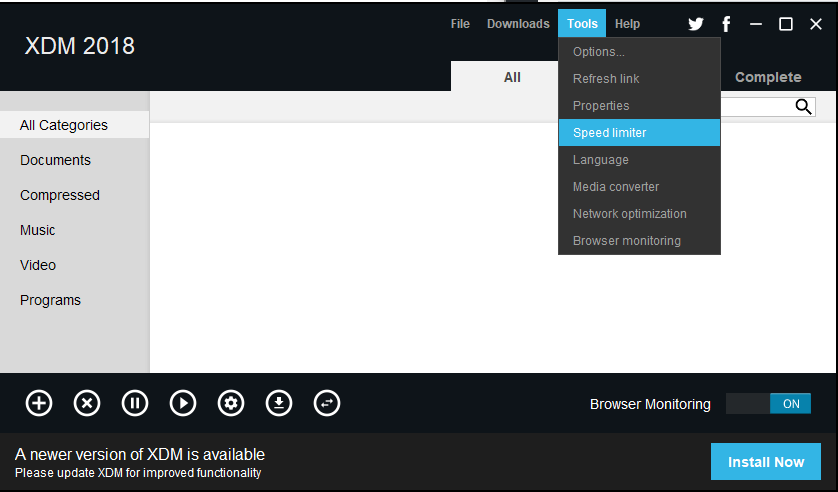Open Media converter from the menu

[639, 186]
